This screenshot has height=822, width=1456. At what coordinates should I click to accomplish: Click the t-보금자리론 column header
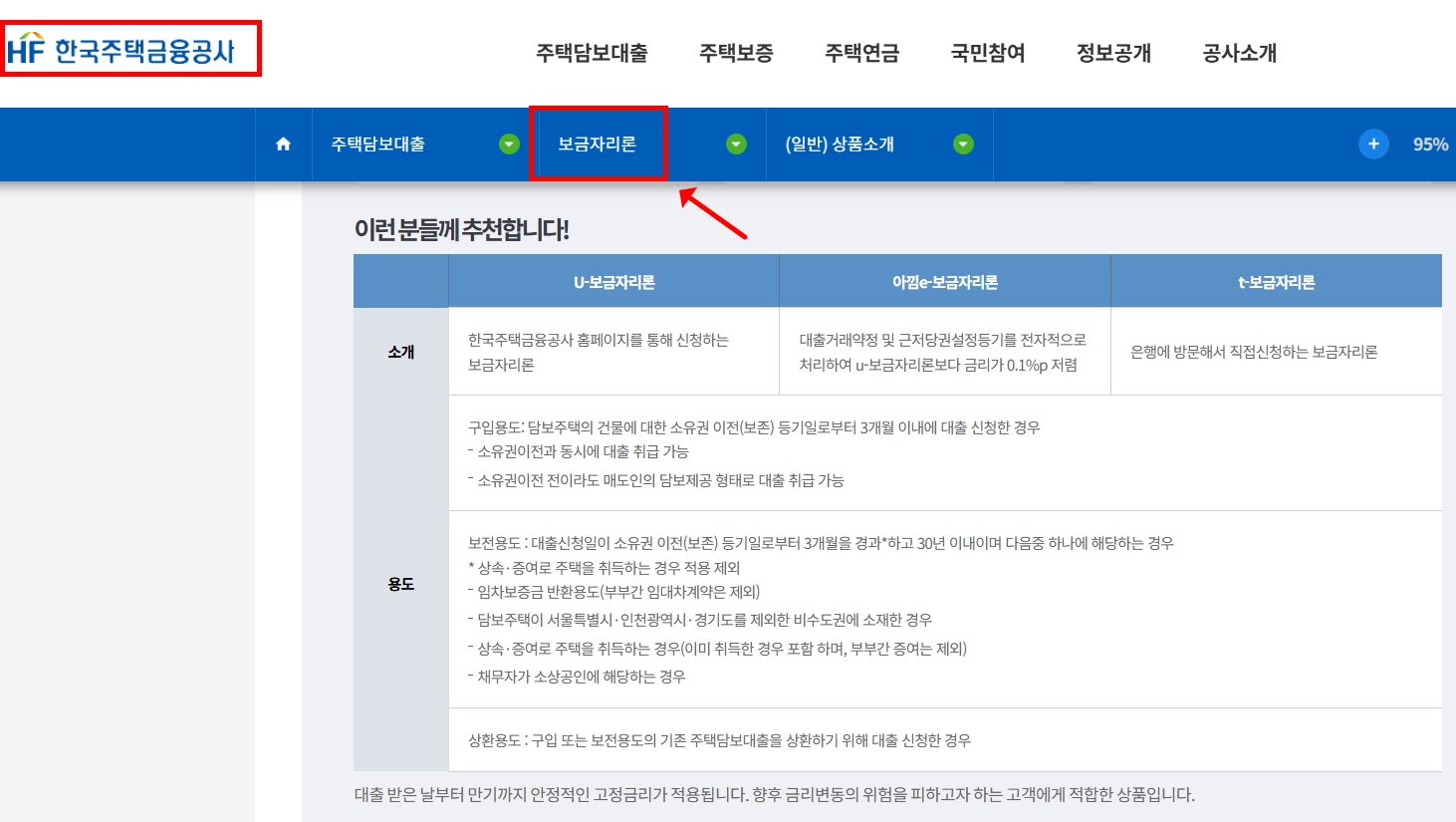(x=1276, y=282)
